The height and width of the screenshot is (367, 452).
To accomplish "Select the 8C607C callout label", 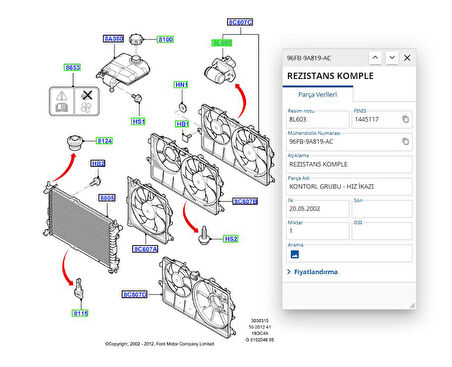I will tap(240, 22).
